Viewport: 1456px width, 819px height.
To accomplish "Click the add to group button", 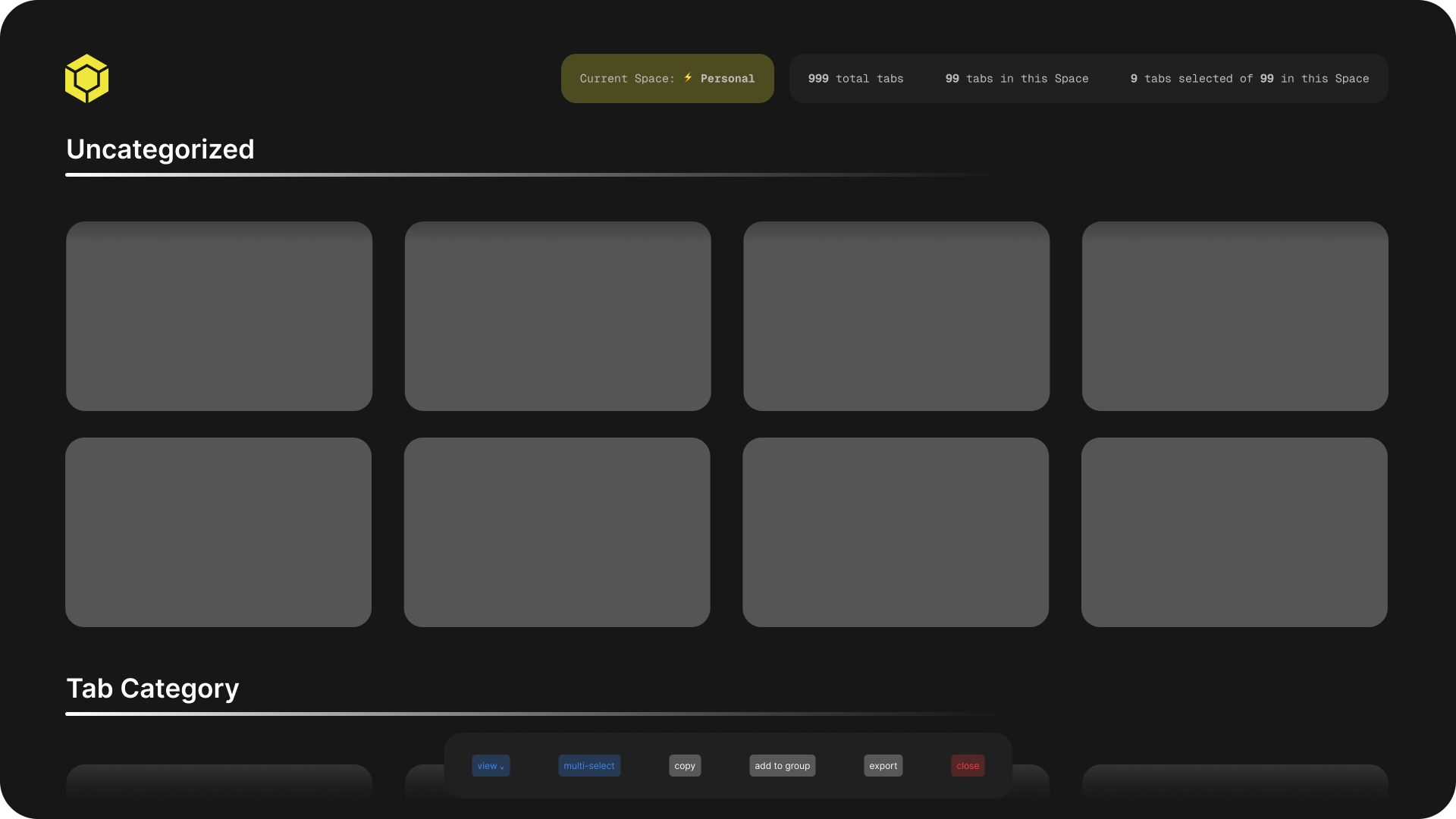I will click(783, 765).
